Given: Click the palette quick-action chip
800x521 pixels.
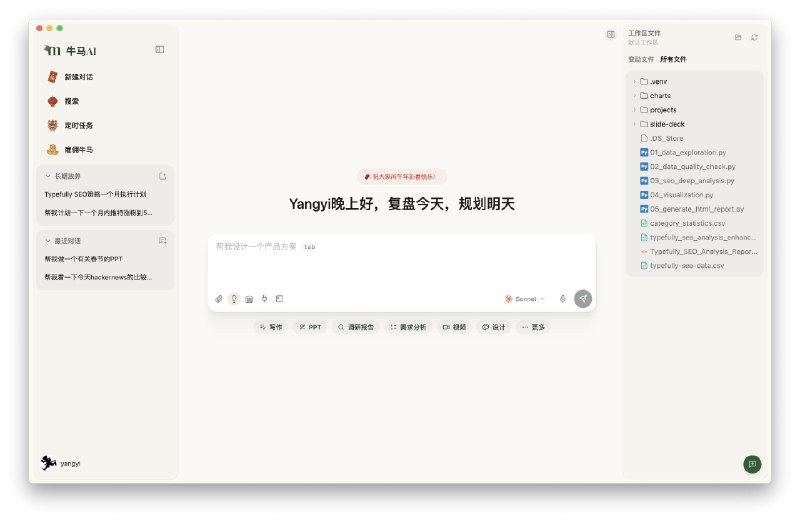Looking at the screenshot, I should click(493, 327).
